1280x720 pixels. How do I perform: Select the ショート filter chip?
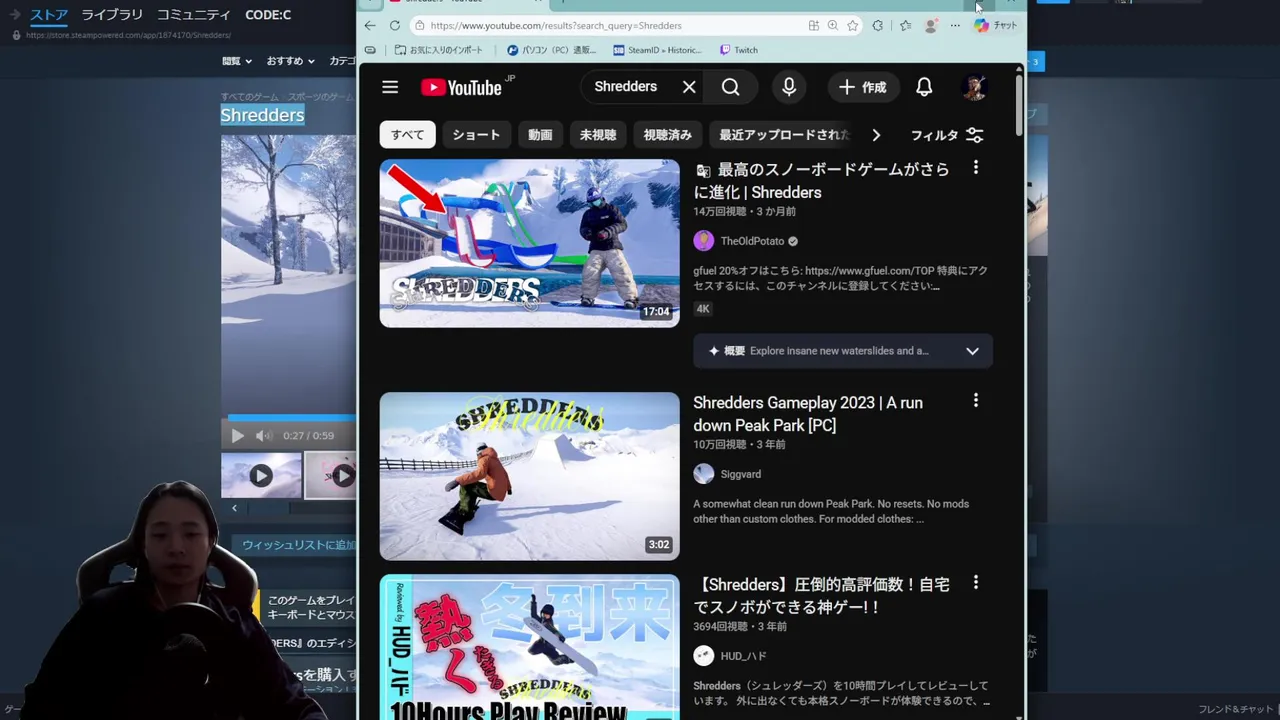click(476, 135)
